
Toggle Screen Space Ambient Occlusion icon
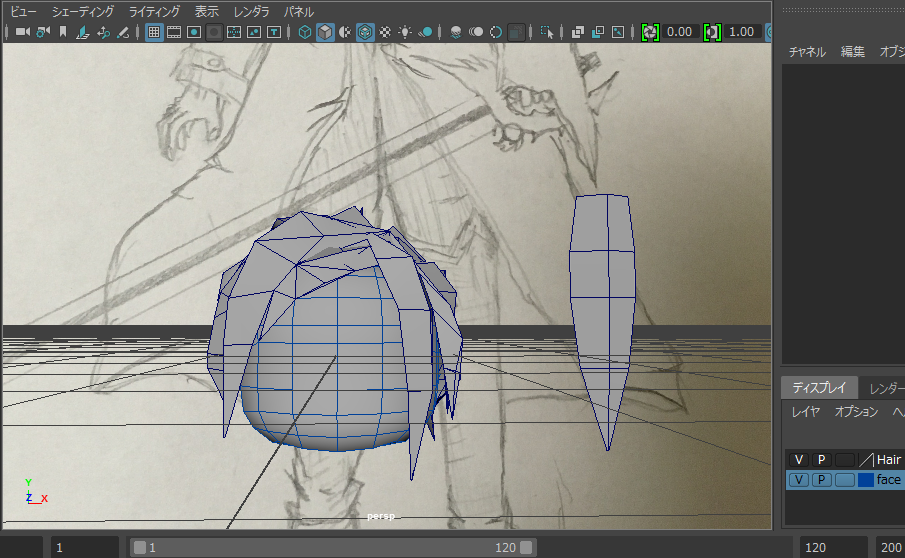455,32
